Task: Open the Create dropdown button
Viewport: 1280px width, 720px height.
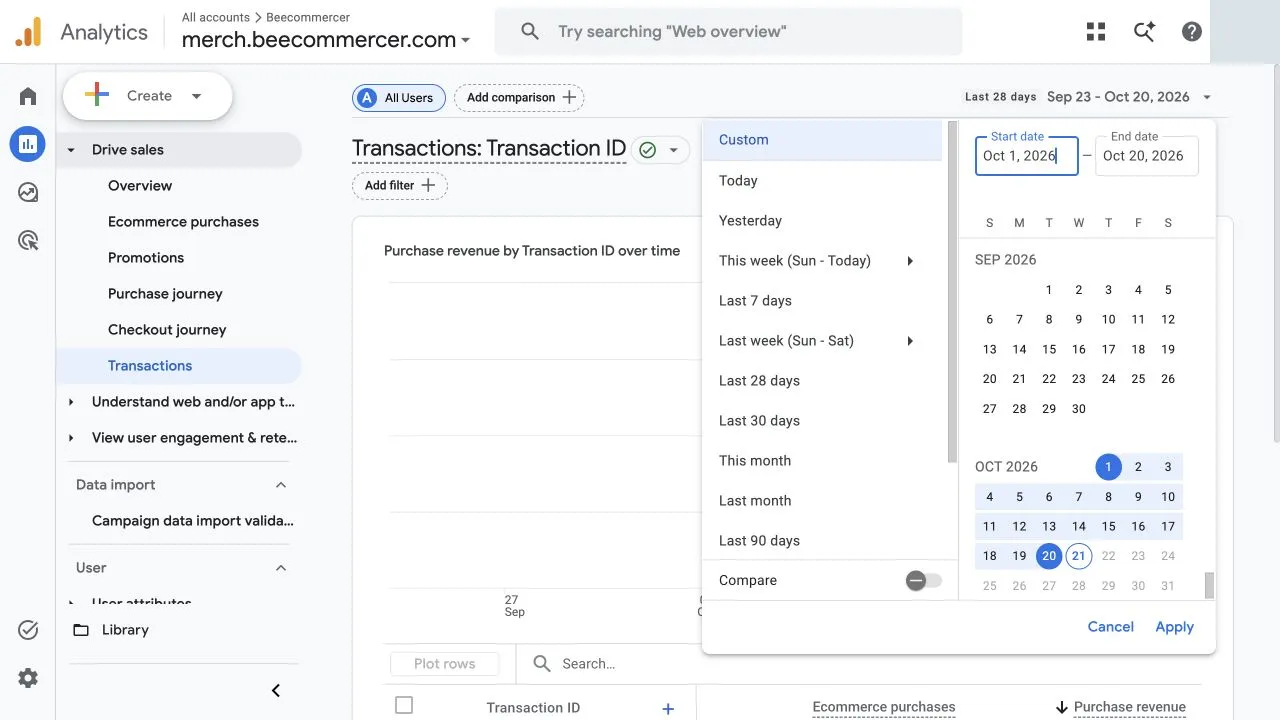Action: 148,96
